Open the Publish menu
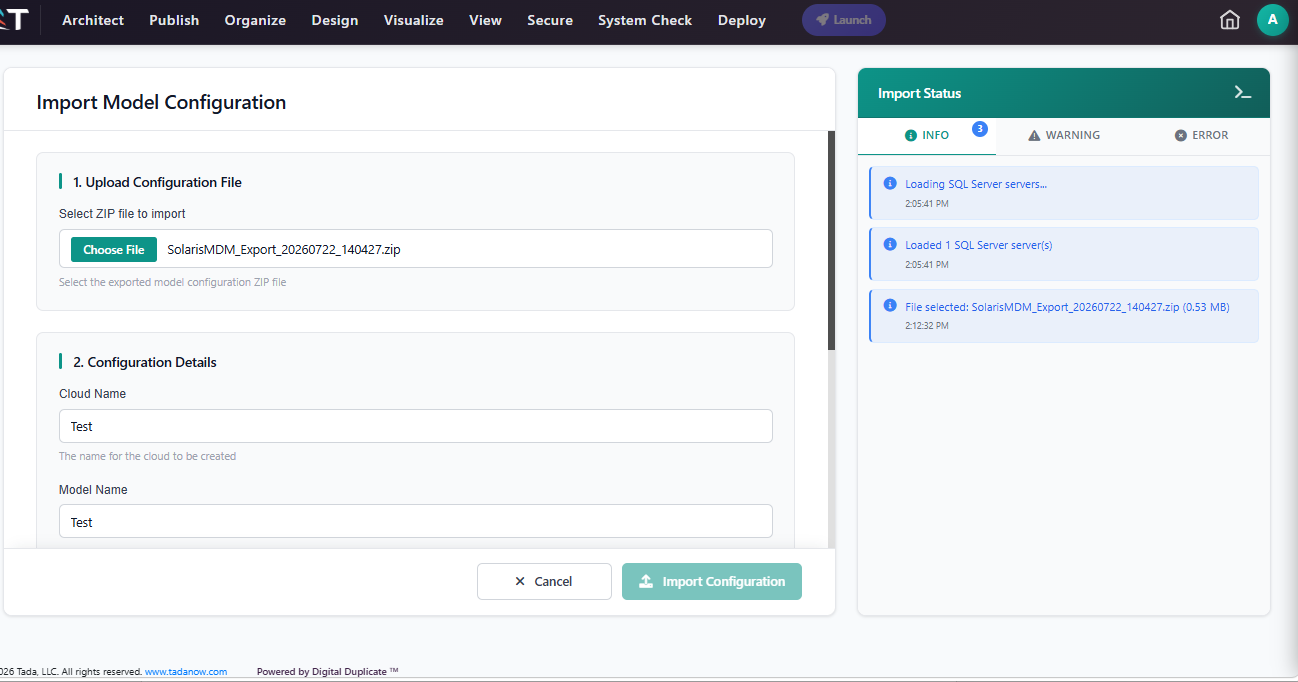Viewport: 1298px width, 682px height. click(x=174, y=20)
